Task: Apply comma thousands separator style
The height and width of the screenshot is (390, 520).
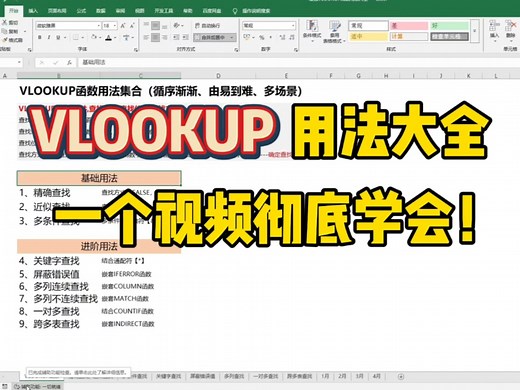Action: [x=271, y=37]
